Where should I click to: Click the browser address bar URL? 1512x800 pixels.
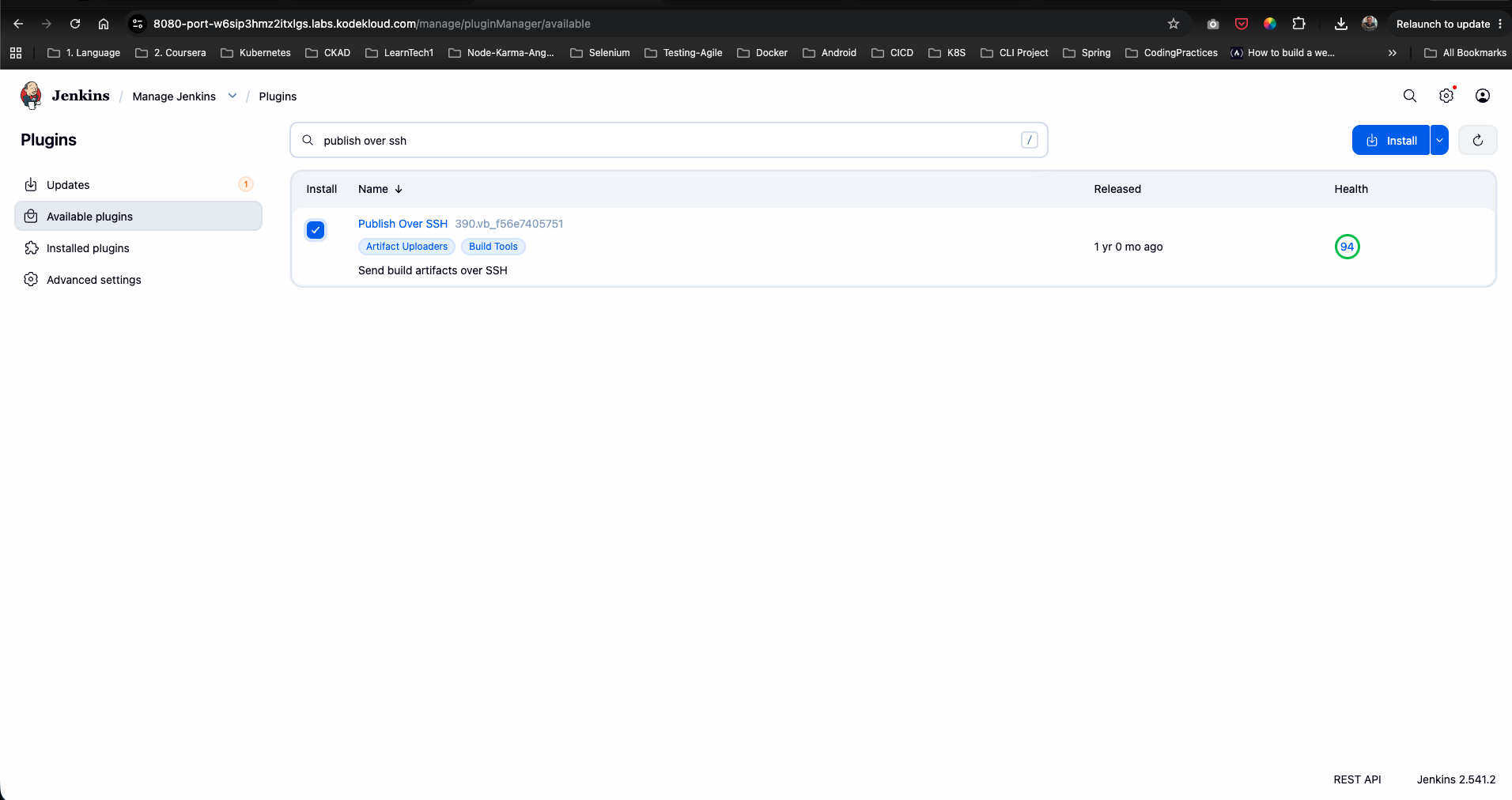click(372, 24)
